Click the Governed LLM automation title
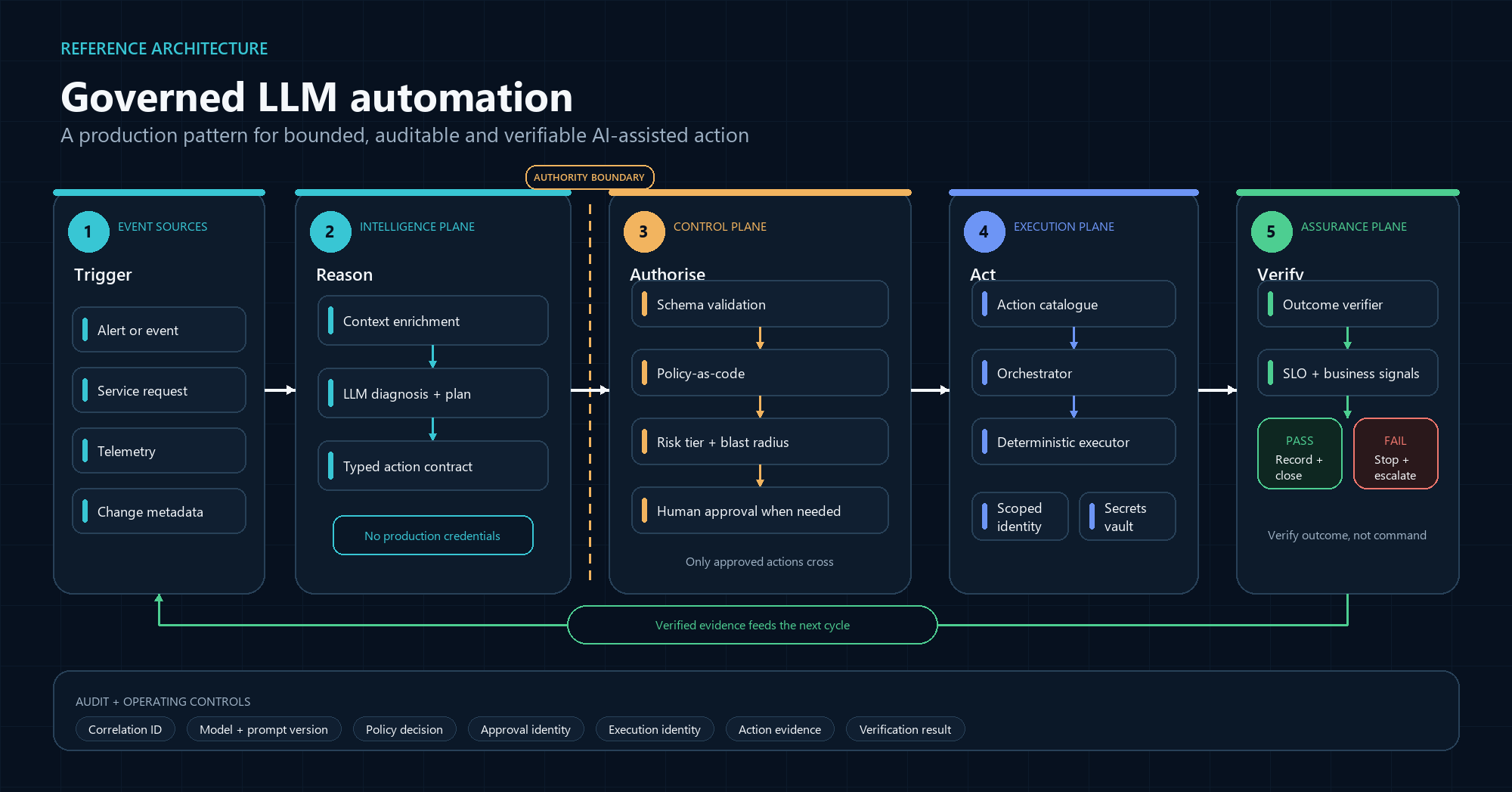Screen dimensions: 1512x792 [317, 98]
